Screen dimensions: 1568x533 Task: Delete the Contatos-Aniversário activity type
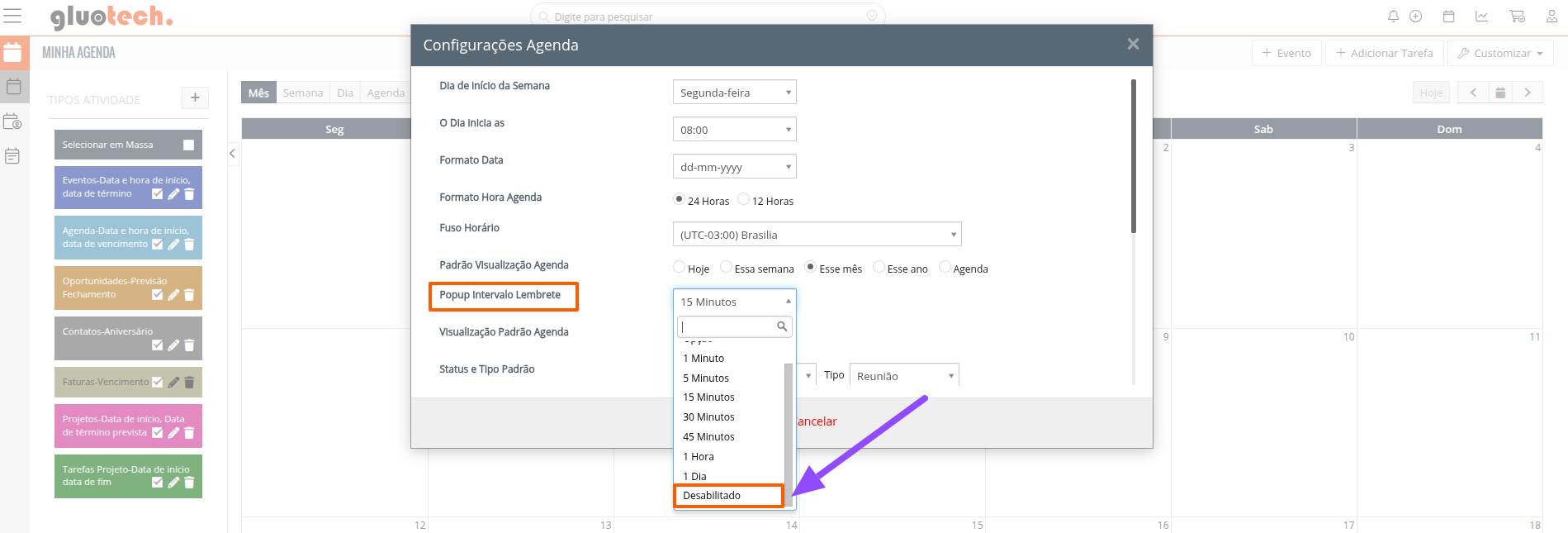click(189, 345)
